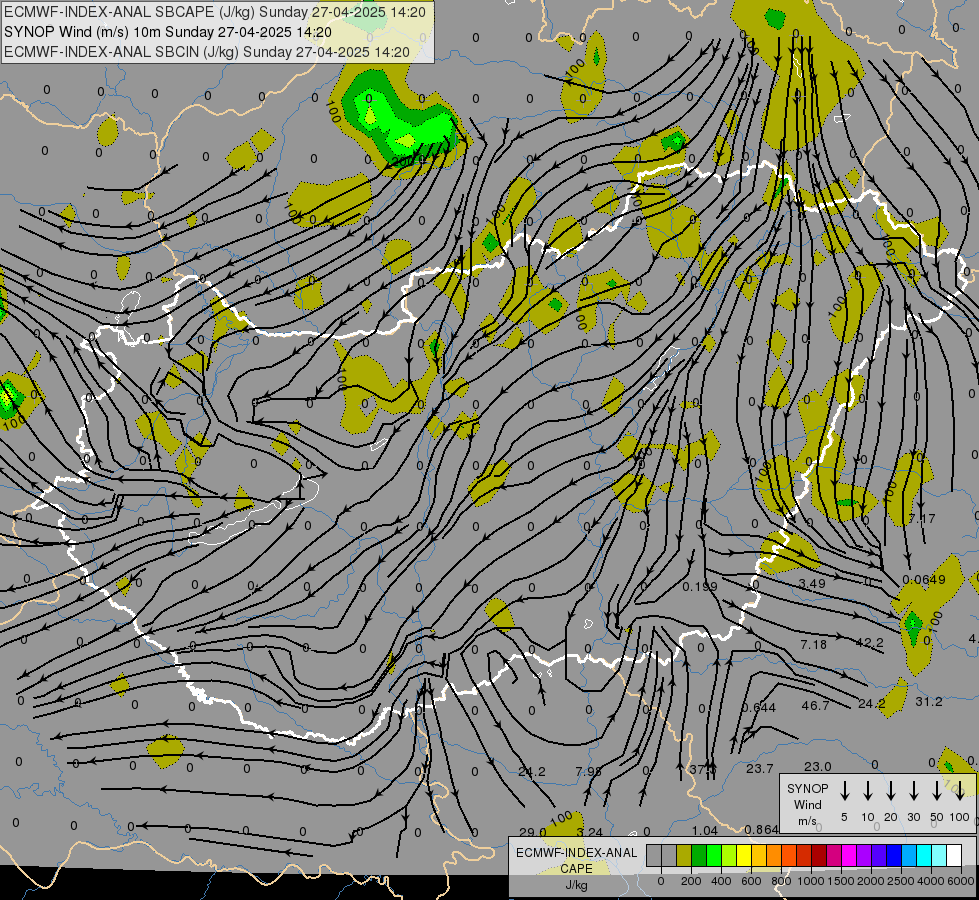Click the '42.2' value on the map
979x900 pixels.
[x=870, y=643]
